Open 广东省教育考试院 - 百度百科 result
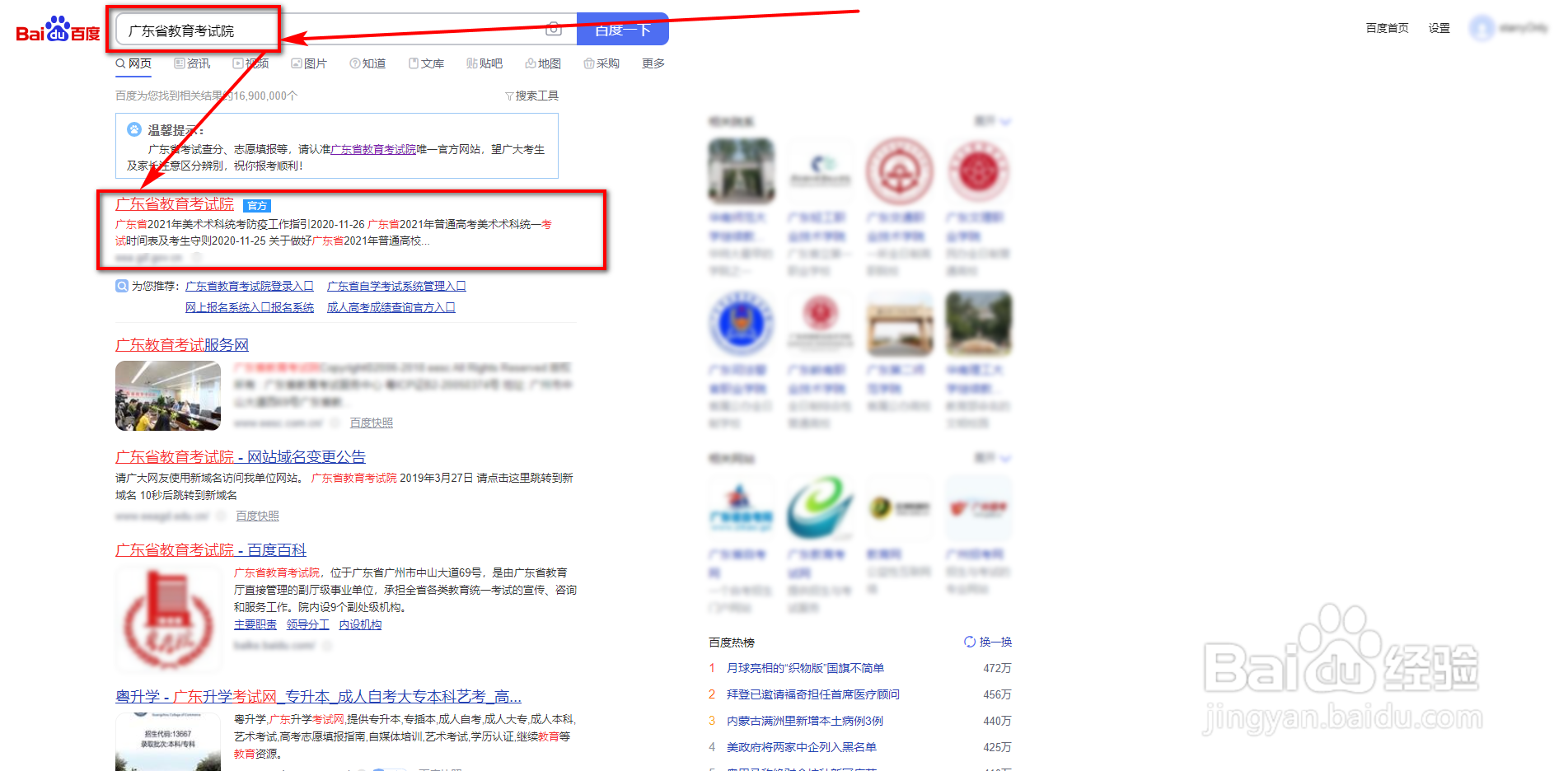 pos(211,550)
